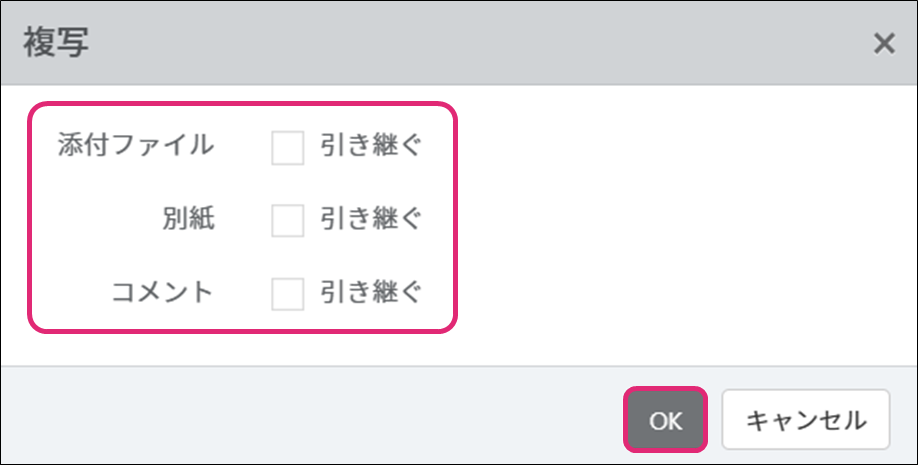The width and height of the screenshot is (918, 465).
Task: Tick the コメント 引き継ぐ checkbox
Action: tap(288, 293)
